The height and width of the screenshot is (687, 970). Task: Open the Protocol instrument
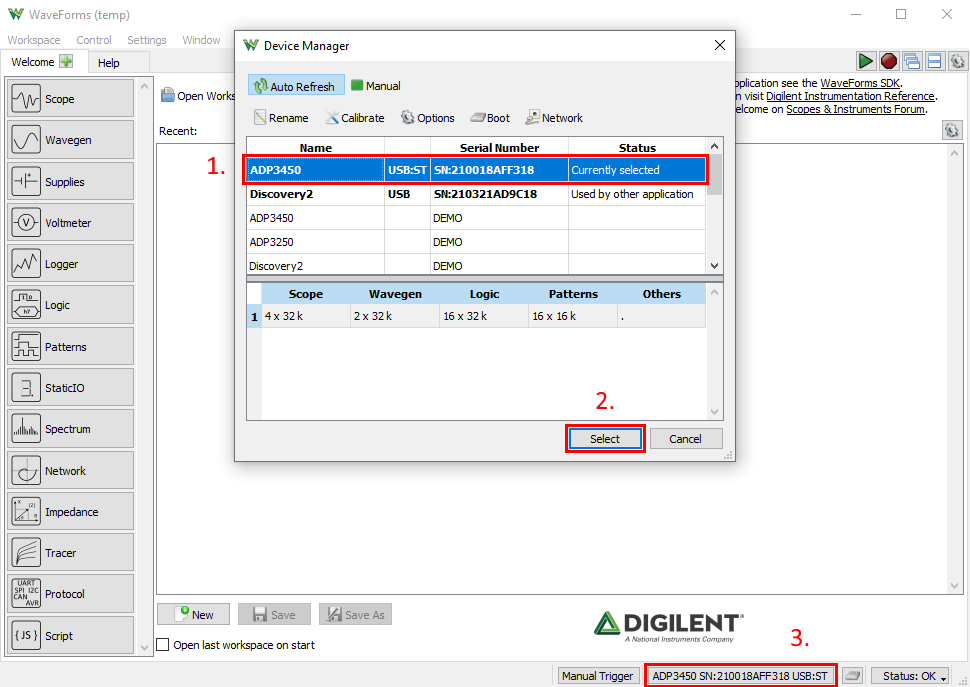(x=70, y=594)
